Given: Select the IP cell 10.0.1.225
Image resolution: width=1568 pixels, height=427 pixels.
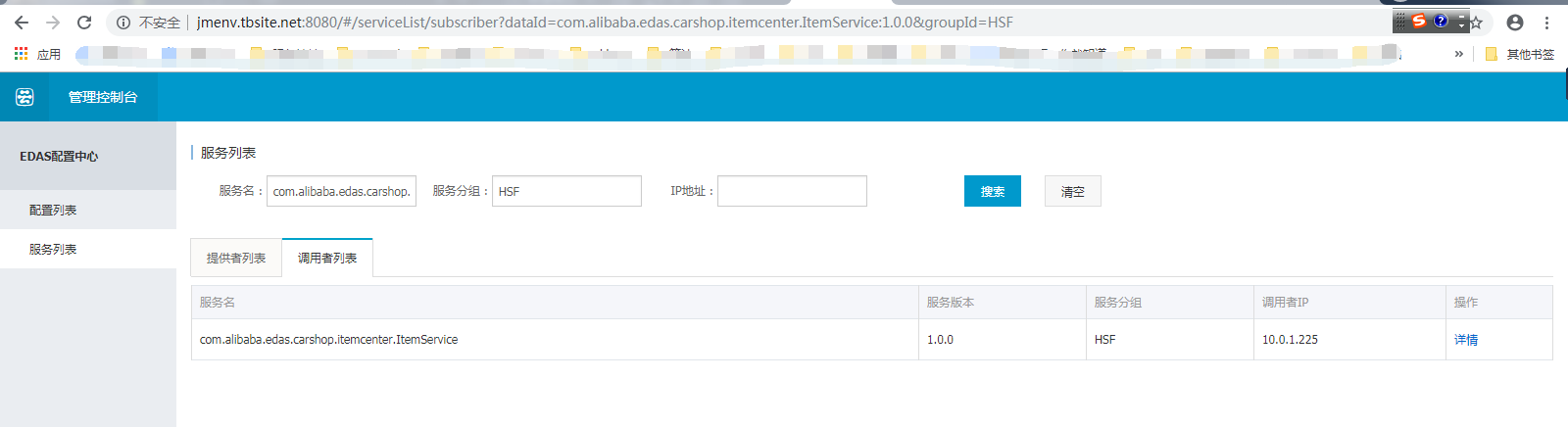Looking at the screenshot, I should point(1349,340).
